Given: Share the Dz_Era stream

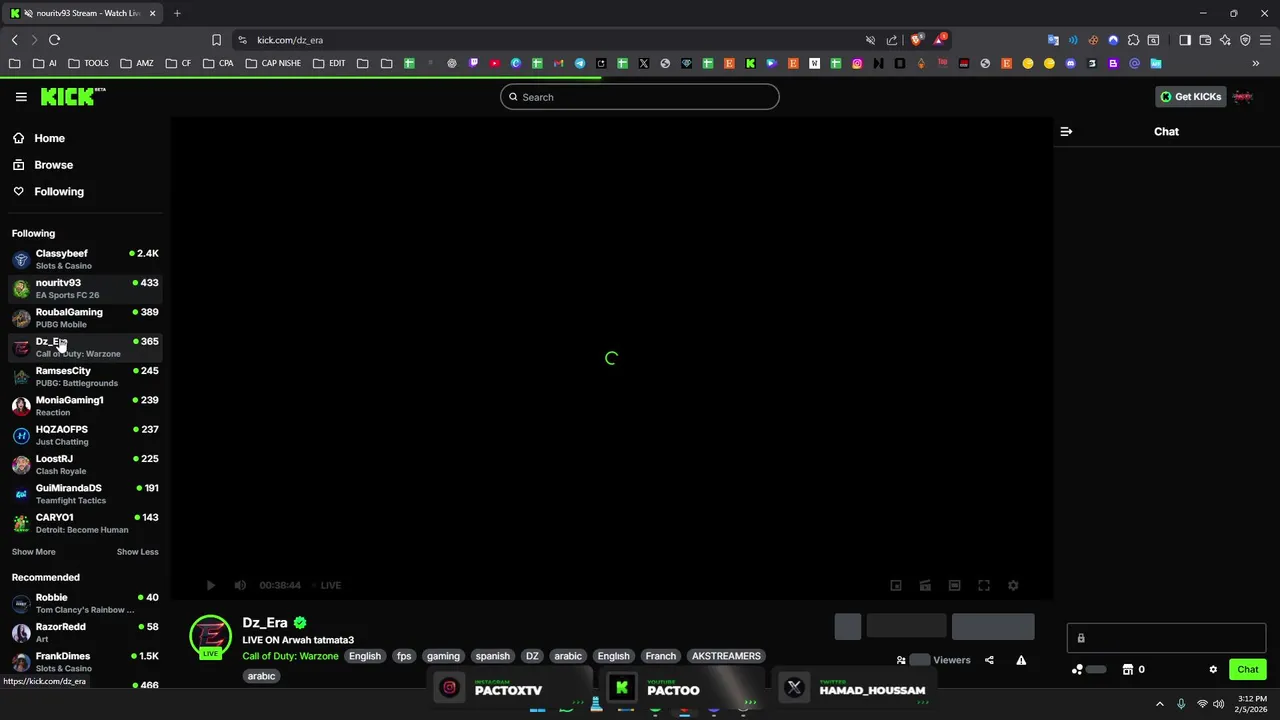Looking at the screenshot, I should pyautogui.click(x=989, y=660).
